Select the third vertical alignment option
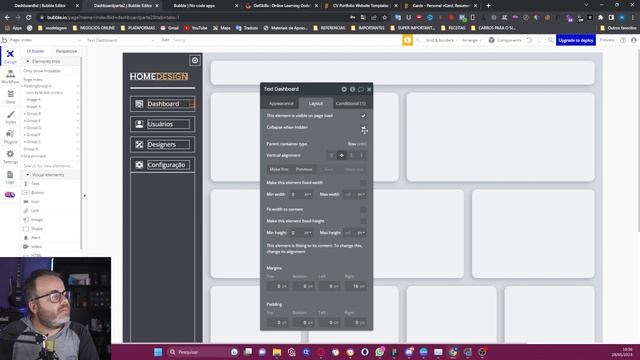This screenshot has height=360, width=640. click(x=351, y=156)
